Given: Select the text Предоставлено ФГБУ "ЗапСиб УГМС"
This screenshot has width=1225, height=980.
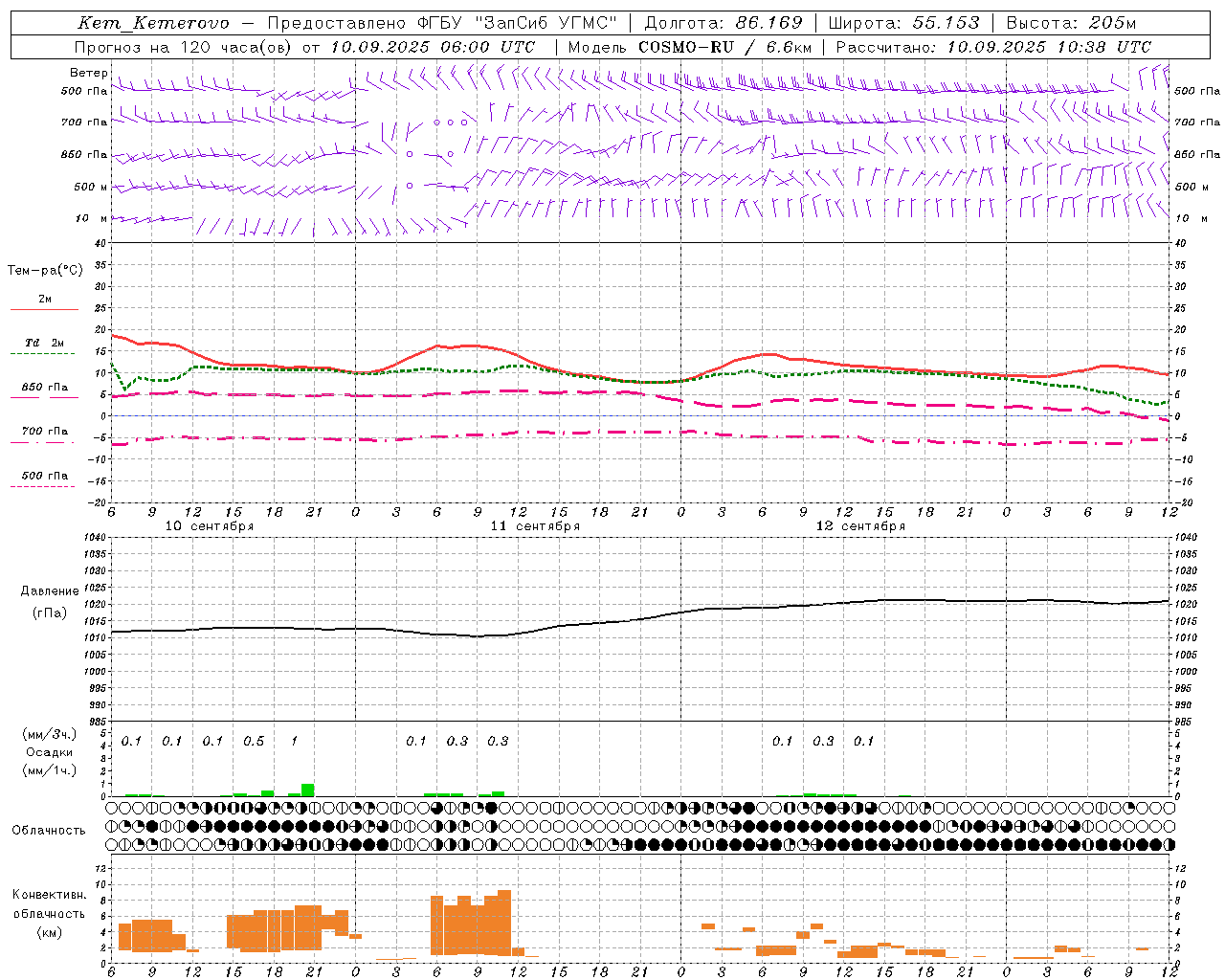Looking at the screenshot, I should click(442, 23).
